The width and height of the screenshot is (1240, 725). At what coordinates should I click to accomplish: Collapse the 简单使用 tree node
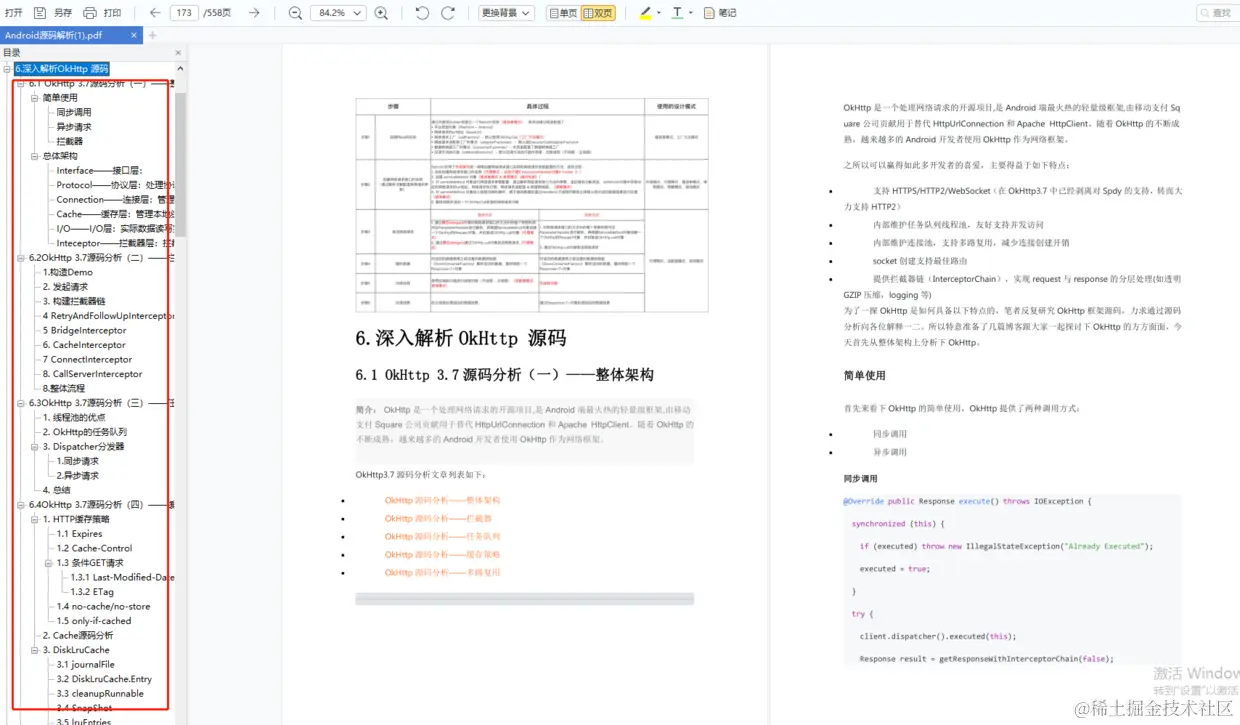tap(35, 98)
